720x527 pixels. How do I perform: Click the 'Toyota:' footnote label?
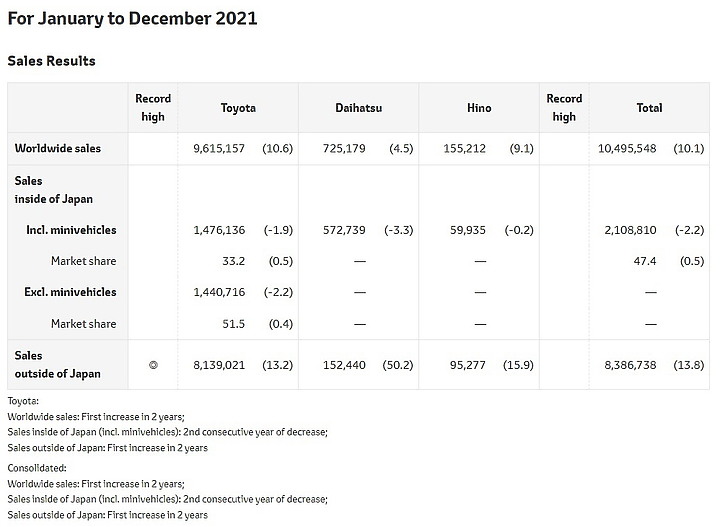(x=23, y=401)
